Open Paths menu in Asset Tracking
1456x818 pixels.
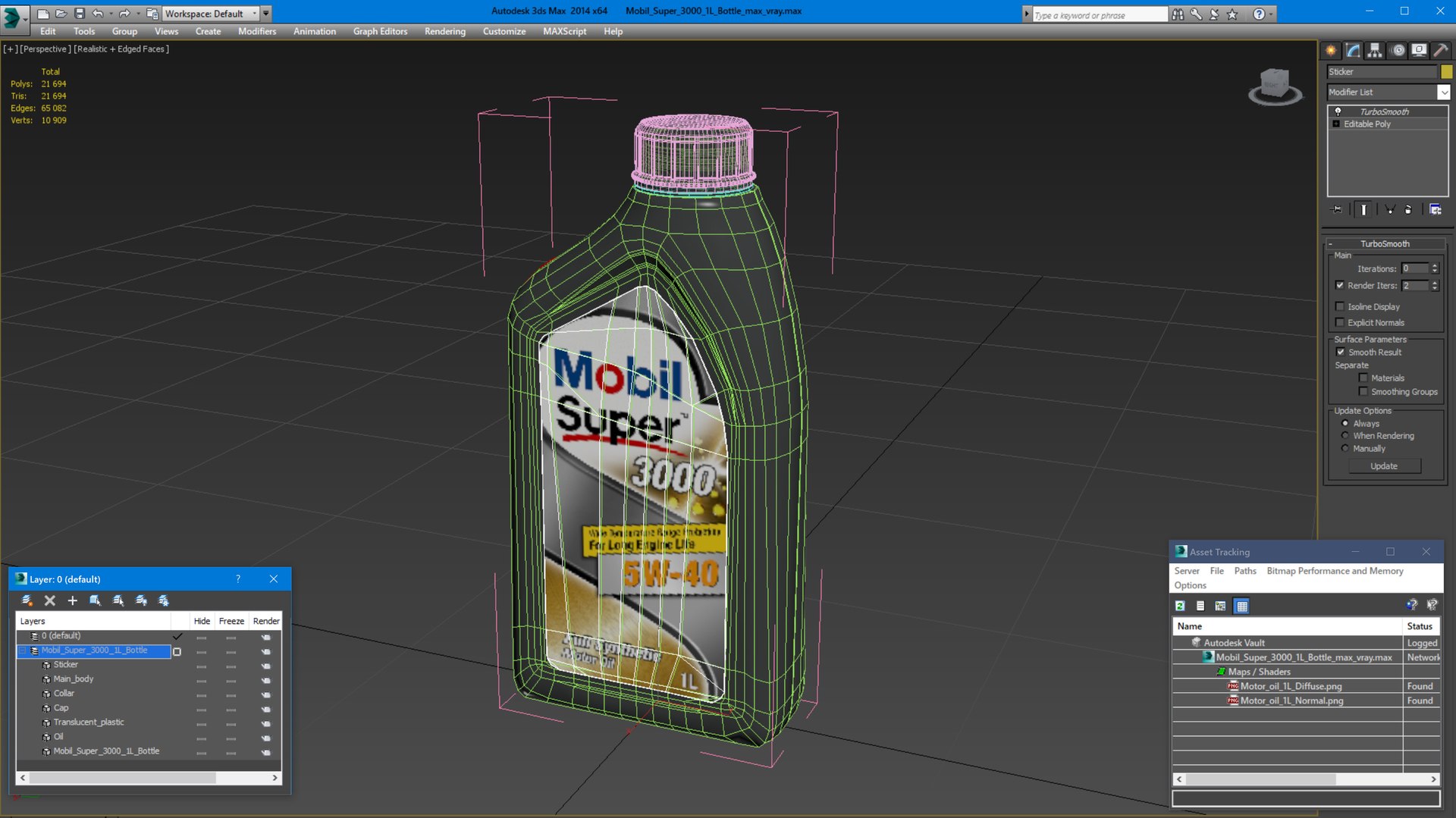1245,571
